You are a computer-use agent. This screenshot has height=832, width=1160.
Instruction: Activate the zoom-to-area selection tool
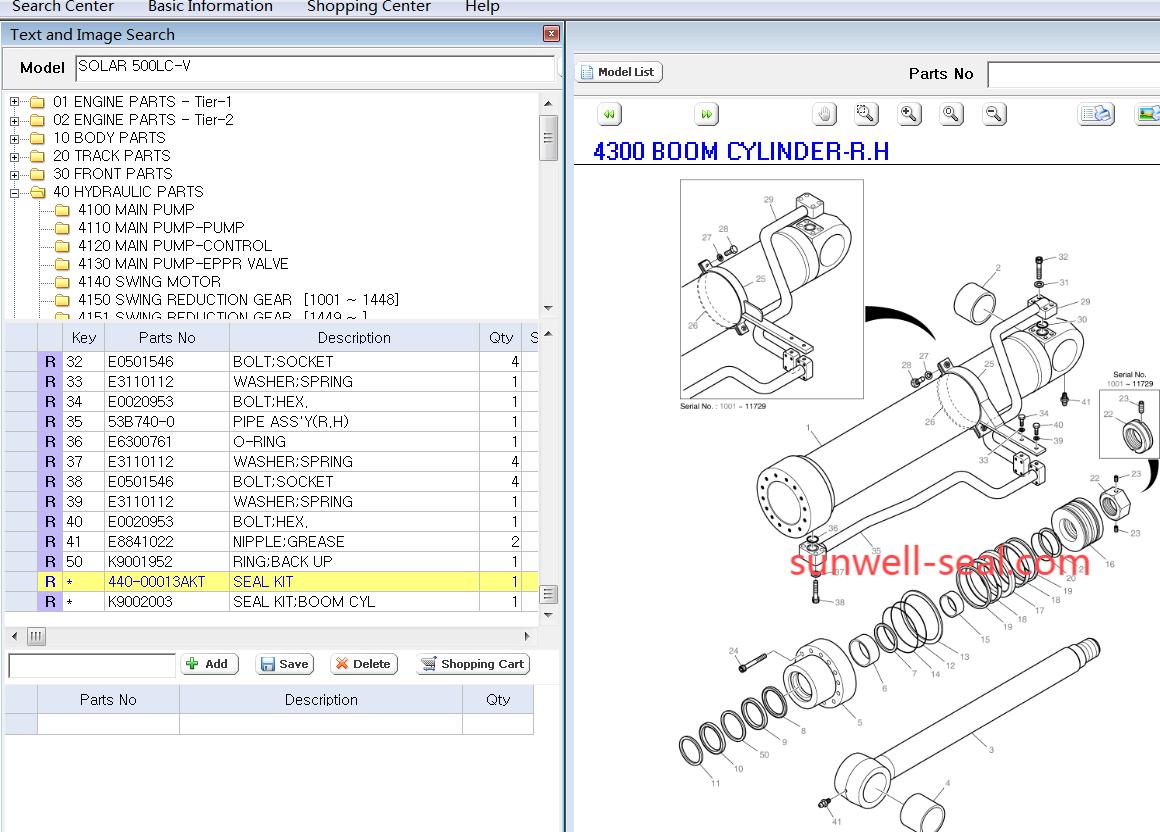point(866,114)
